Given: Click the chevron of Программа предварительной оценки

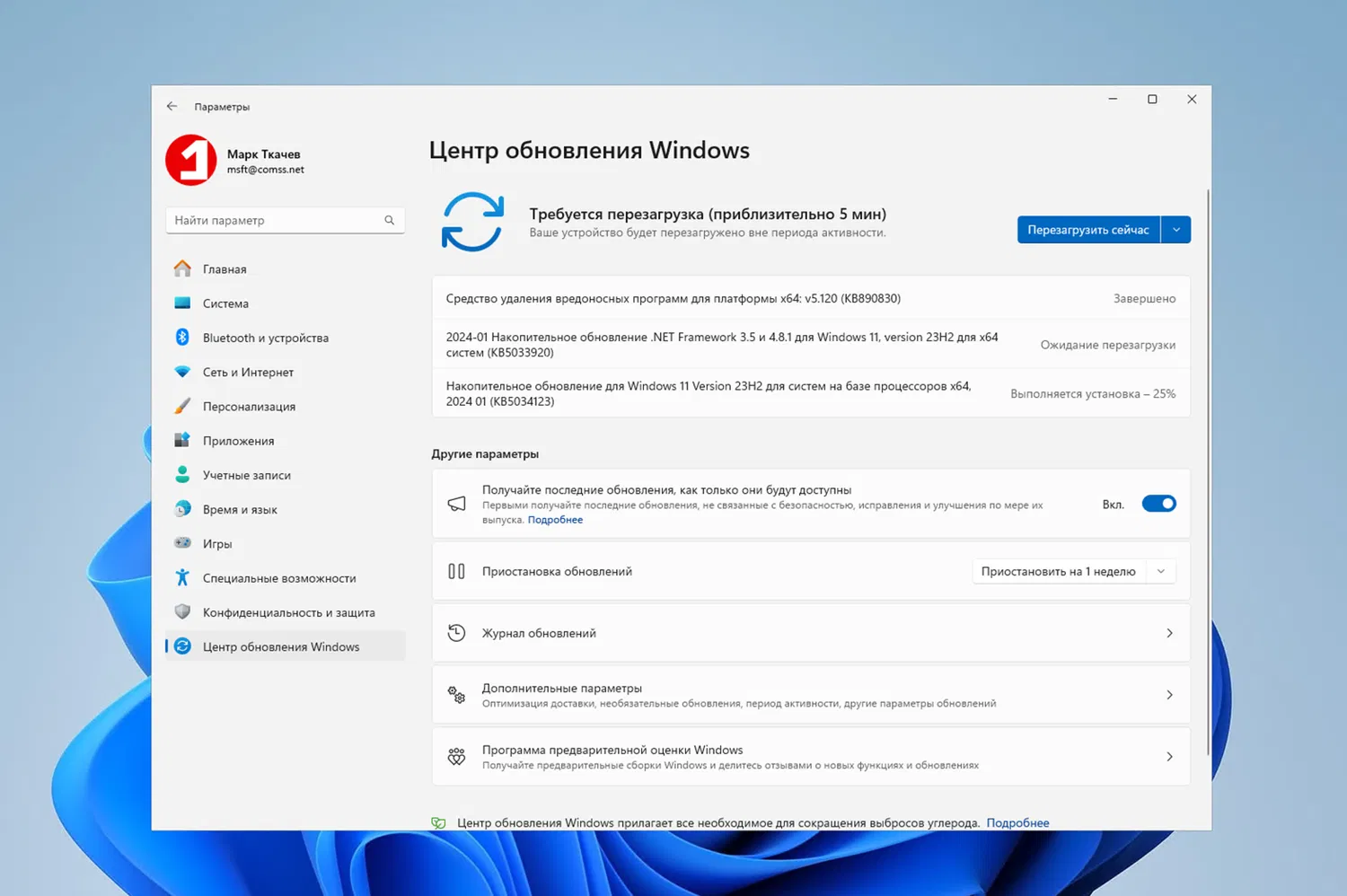Looking at the screenshot, I should point(1169,757).
